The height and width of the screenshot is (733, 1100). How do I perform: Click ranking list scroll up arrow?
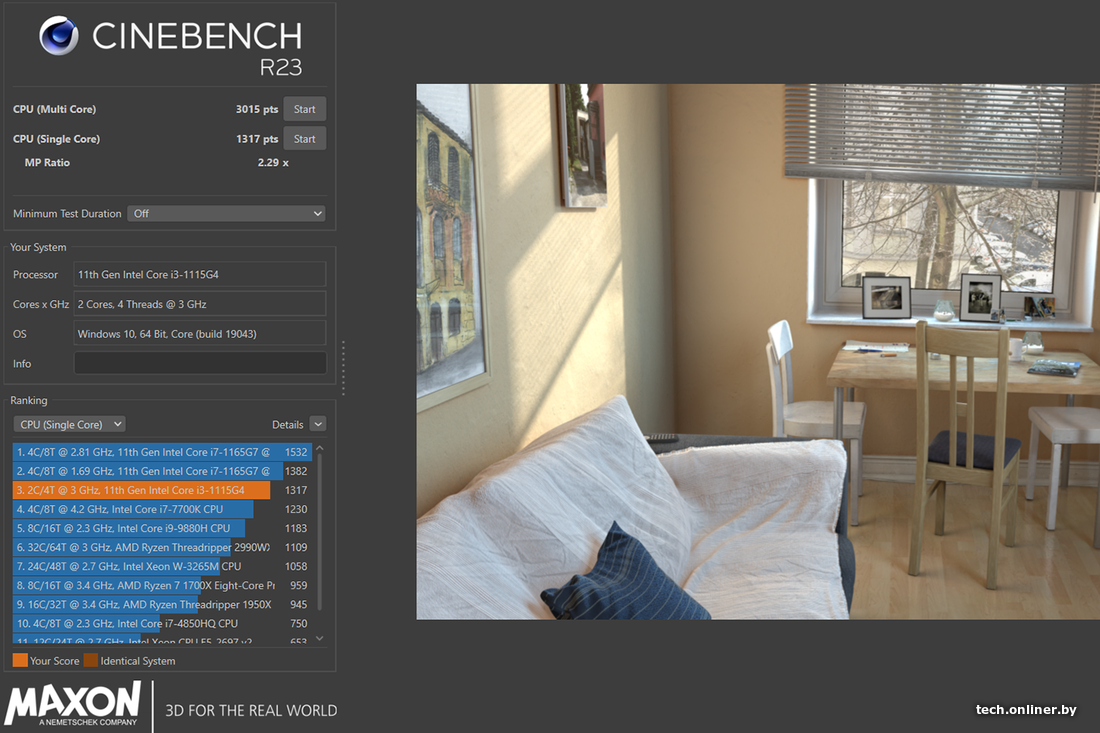(x=320, y=448)
